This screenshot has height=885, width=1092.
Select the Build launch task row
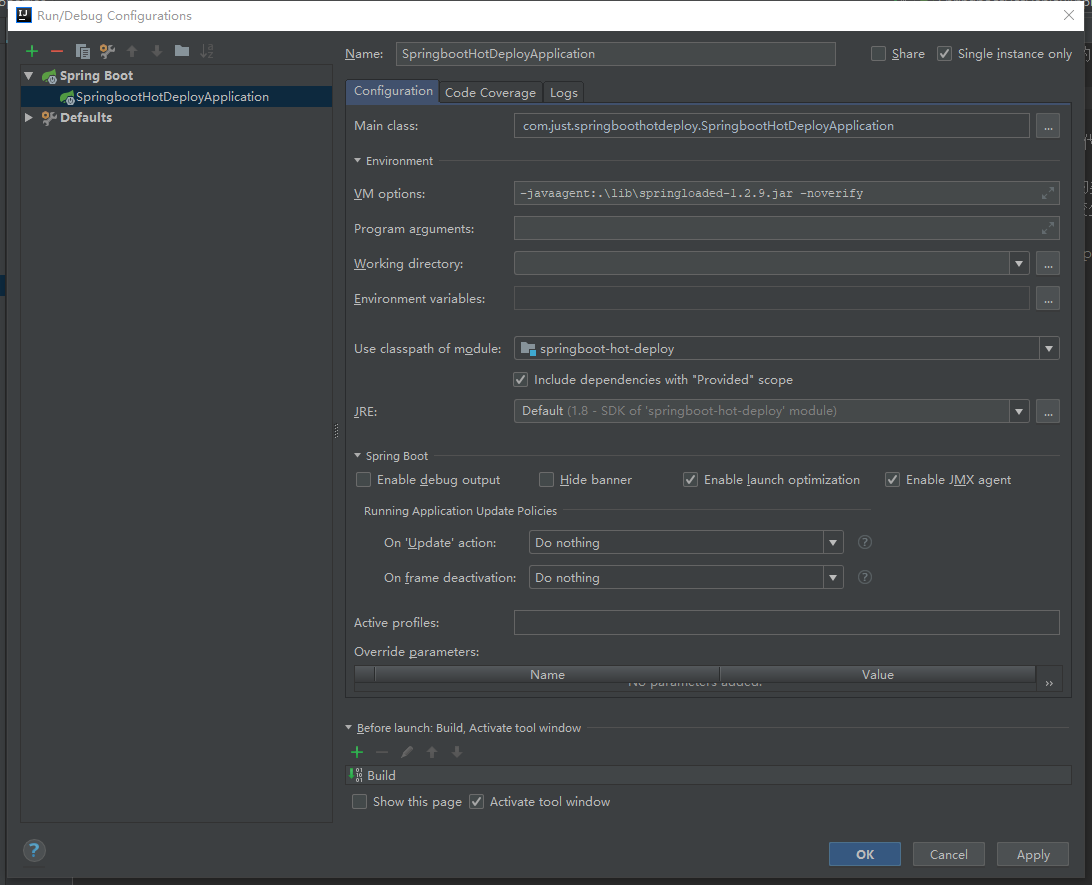coord(708,775)
